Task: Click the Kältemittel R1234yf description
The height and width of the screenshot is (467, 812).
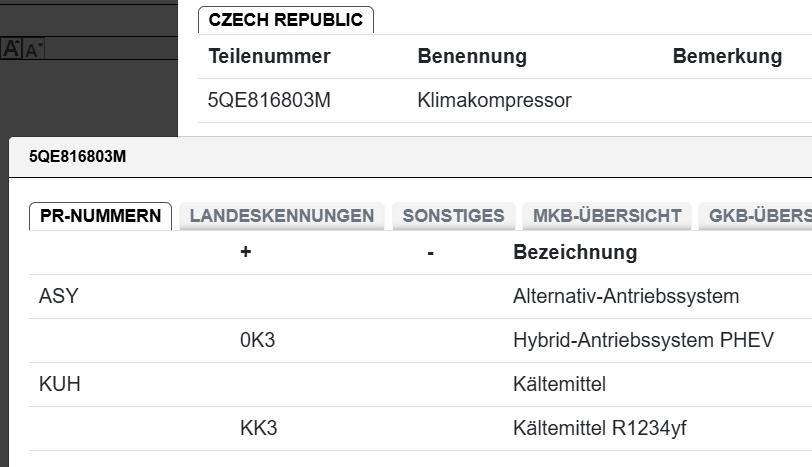Action: [x=599, y=428]
